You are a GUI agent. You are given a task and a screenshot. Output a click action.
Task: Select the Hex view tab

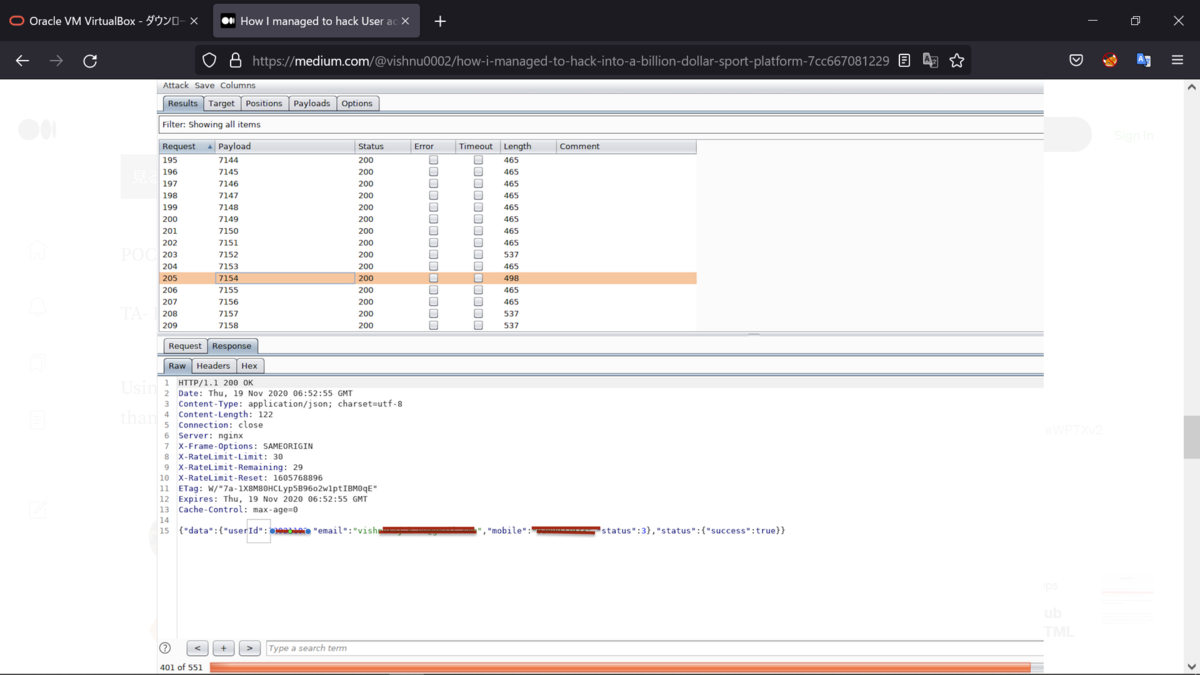click(x=250, y=366)
